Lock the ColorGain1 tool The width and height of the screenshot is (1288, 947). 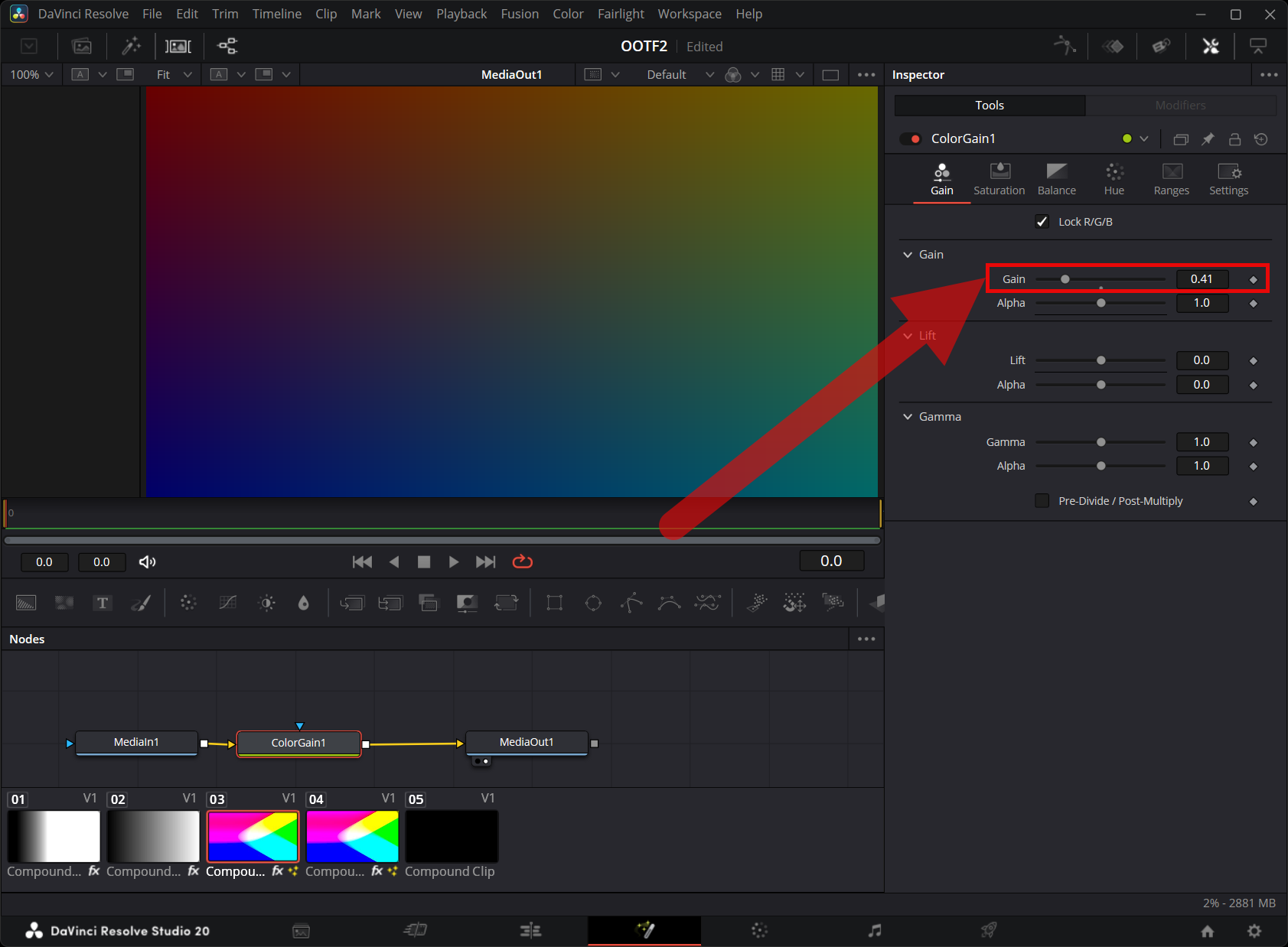[x=1234, y=139]
